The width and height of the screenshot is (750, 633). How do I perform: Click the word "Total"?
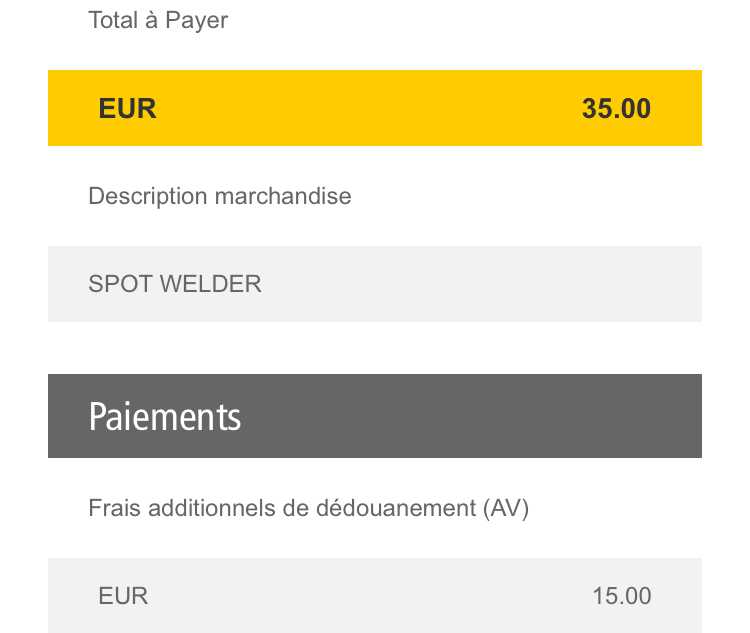point(113,20)
